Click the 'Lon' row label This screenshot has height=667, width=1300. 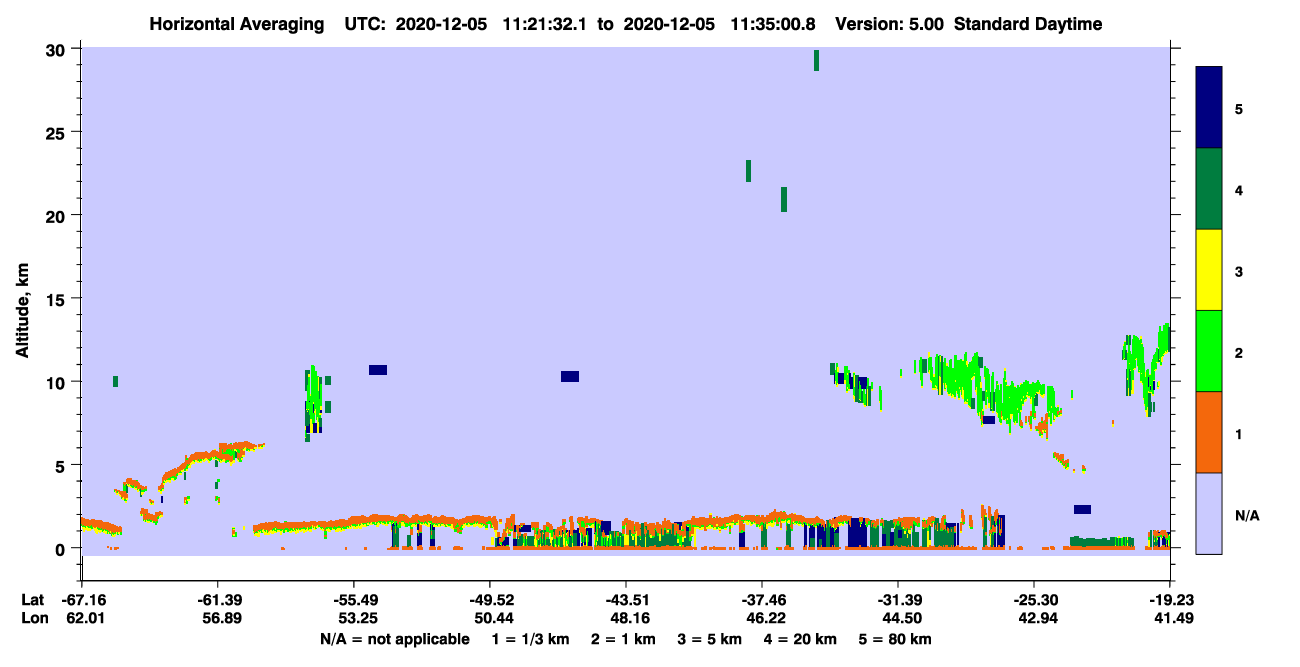tap(34, 619)
